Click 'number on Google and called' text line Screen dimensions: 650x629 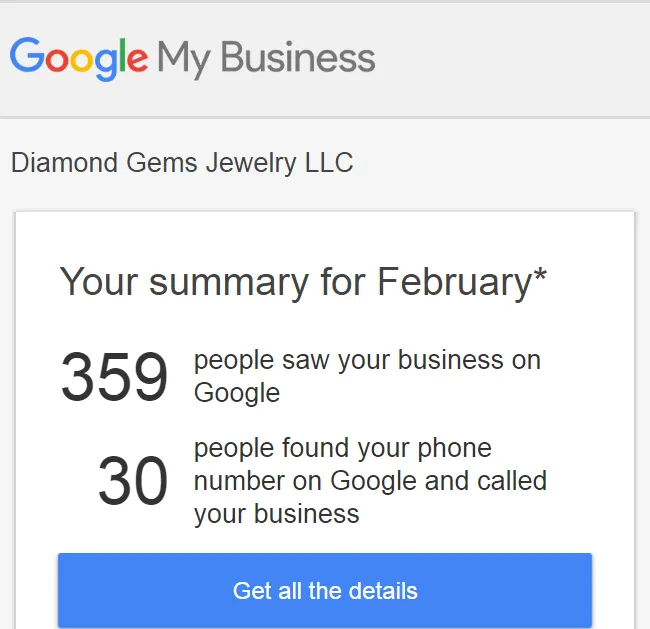pyautogui.click(x=370, y=481)
